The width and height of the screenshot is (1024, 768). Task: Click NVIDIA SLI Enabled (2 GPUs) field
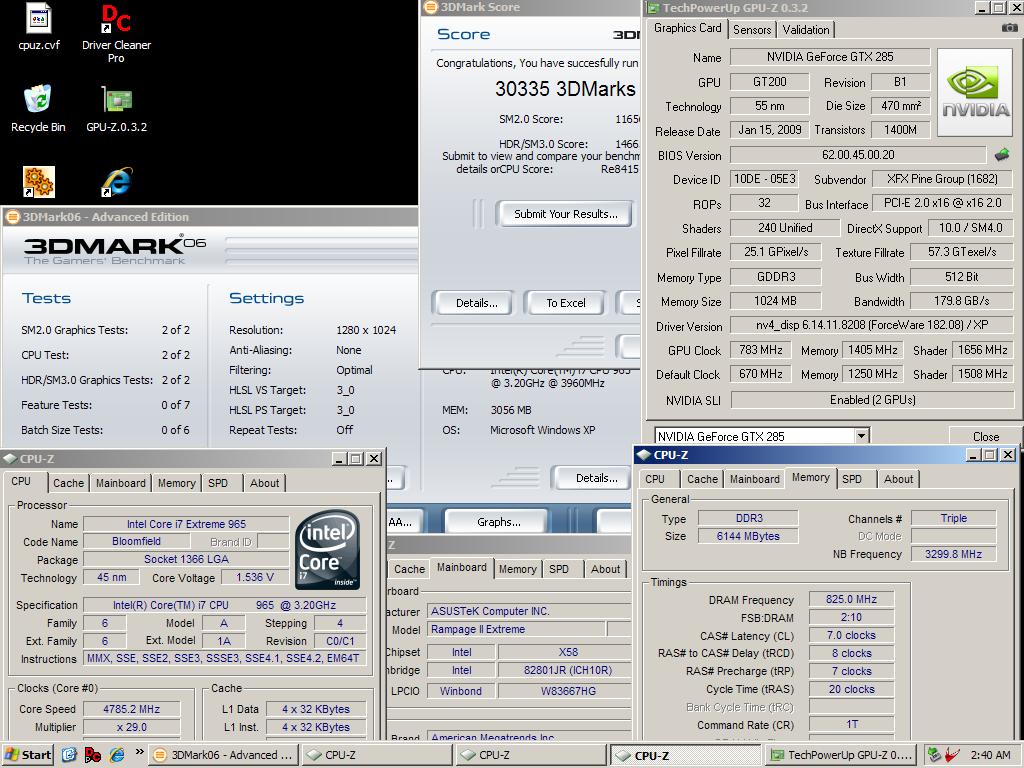pyautogui.click(x=872, y=399)
